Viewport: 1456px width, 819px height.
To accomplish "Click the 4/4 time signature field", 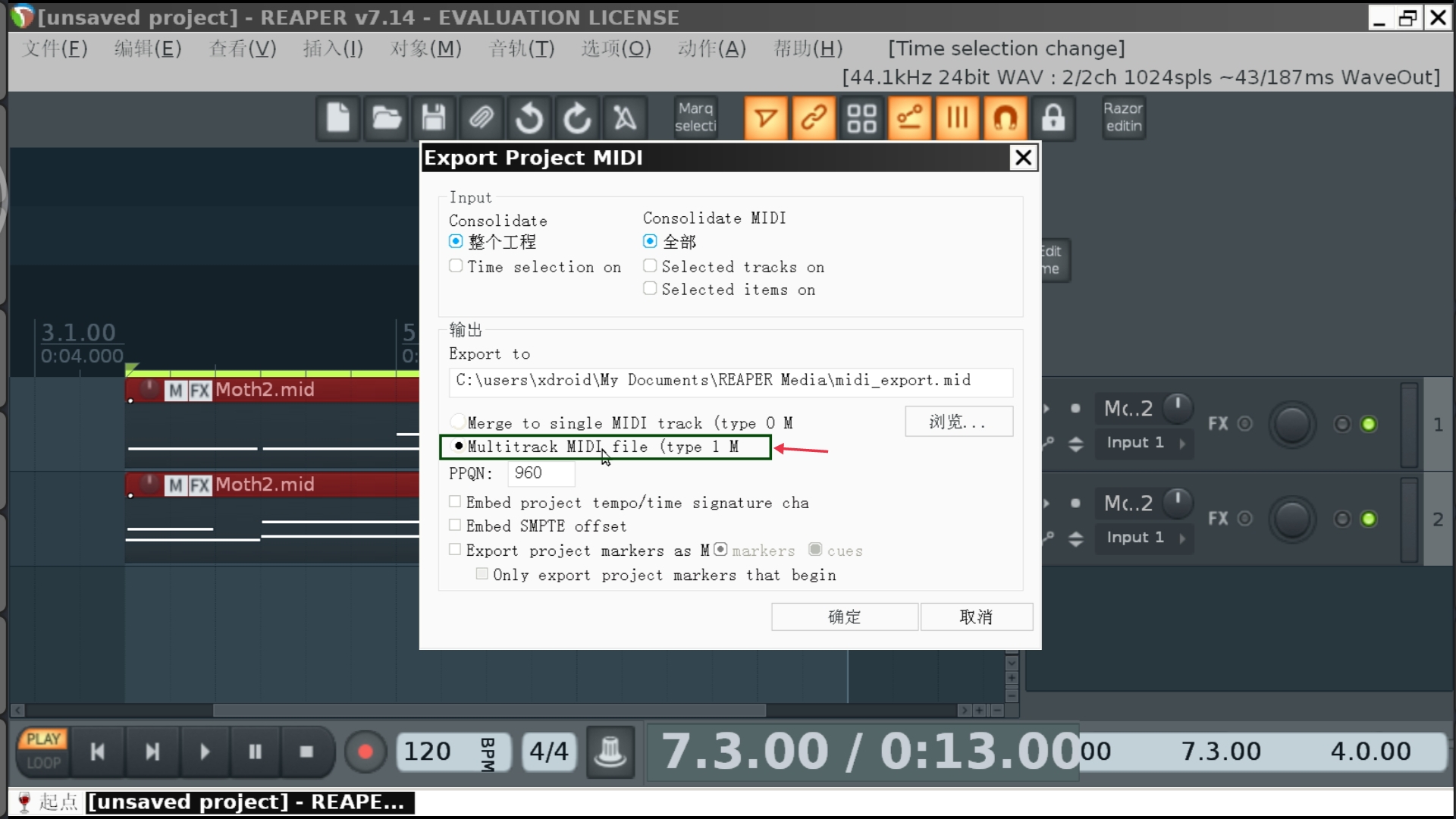I will [x=548, y=752].
